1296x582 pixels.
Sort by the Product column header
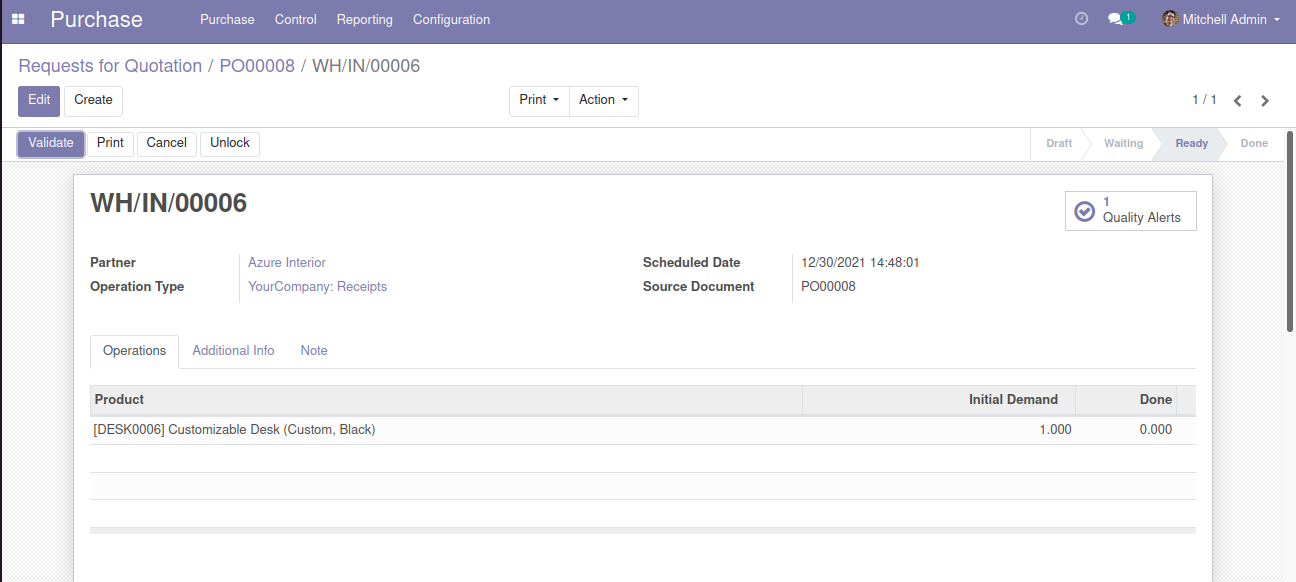coord(446,400)
